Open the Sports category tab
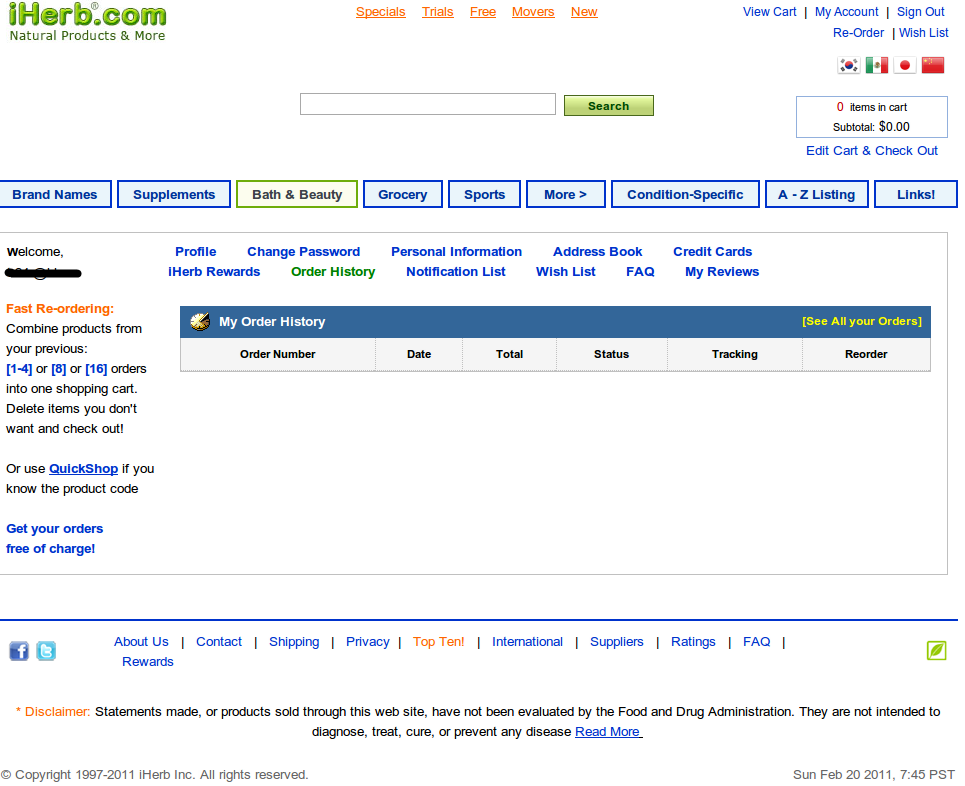The height and width of the screenshot is (786, 965). click(484, 194)
